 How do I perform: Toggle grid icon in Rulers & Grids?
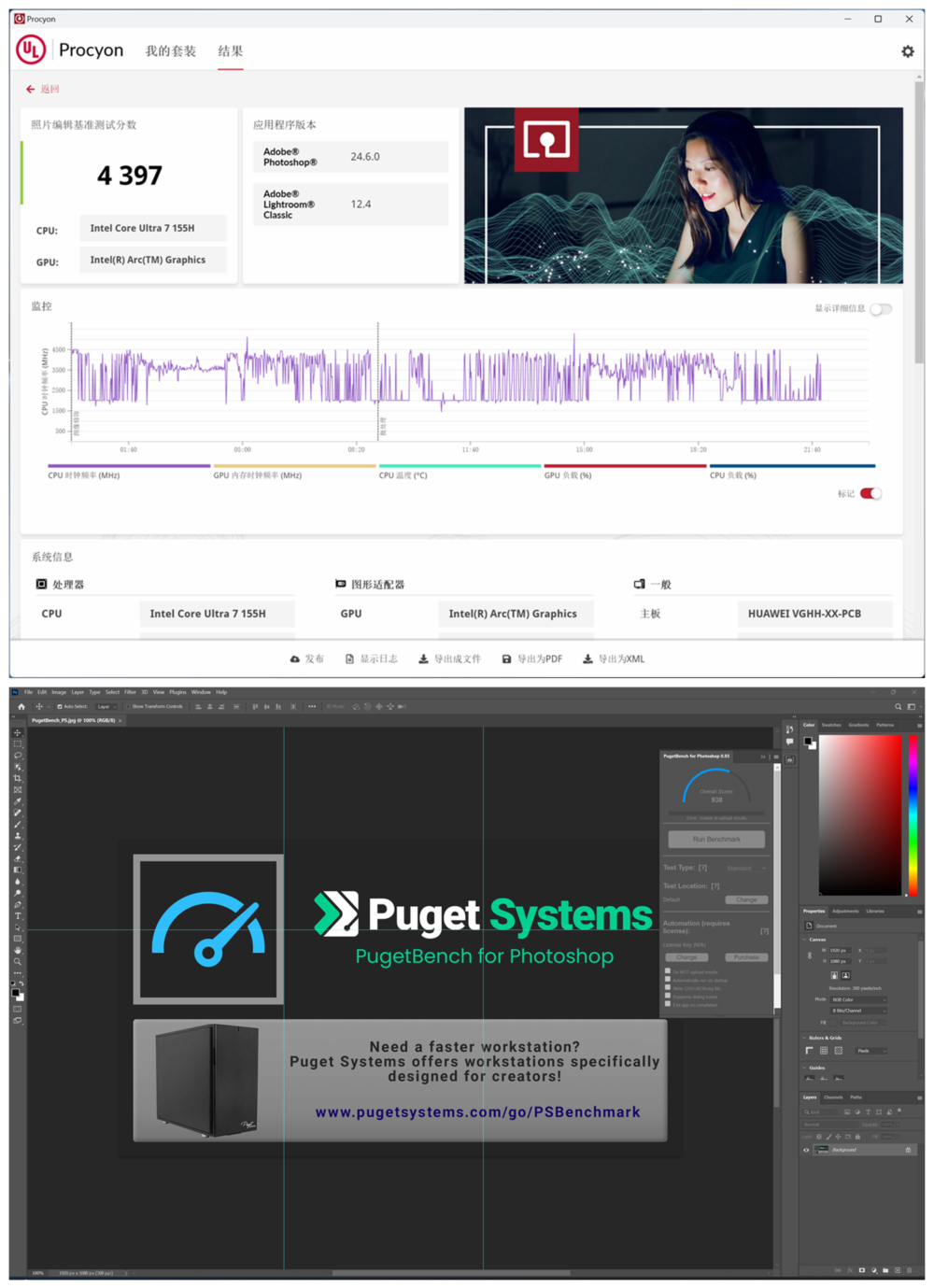[824, 1051]
